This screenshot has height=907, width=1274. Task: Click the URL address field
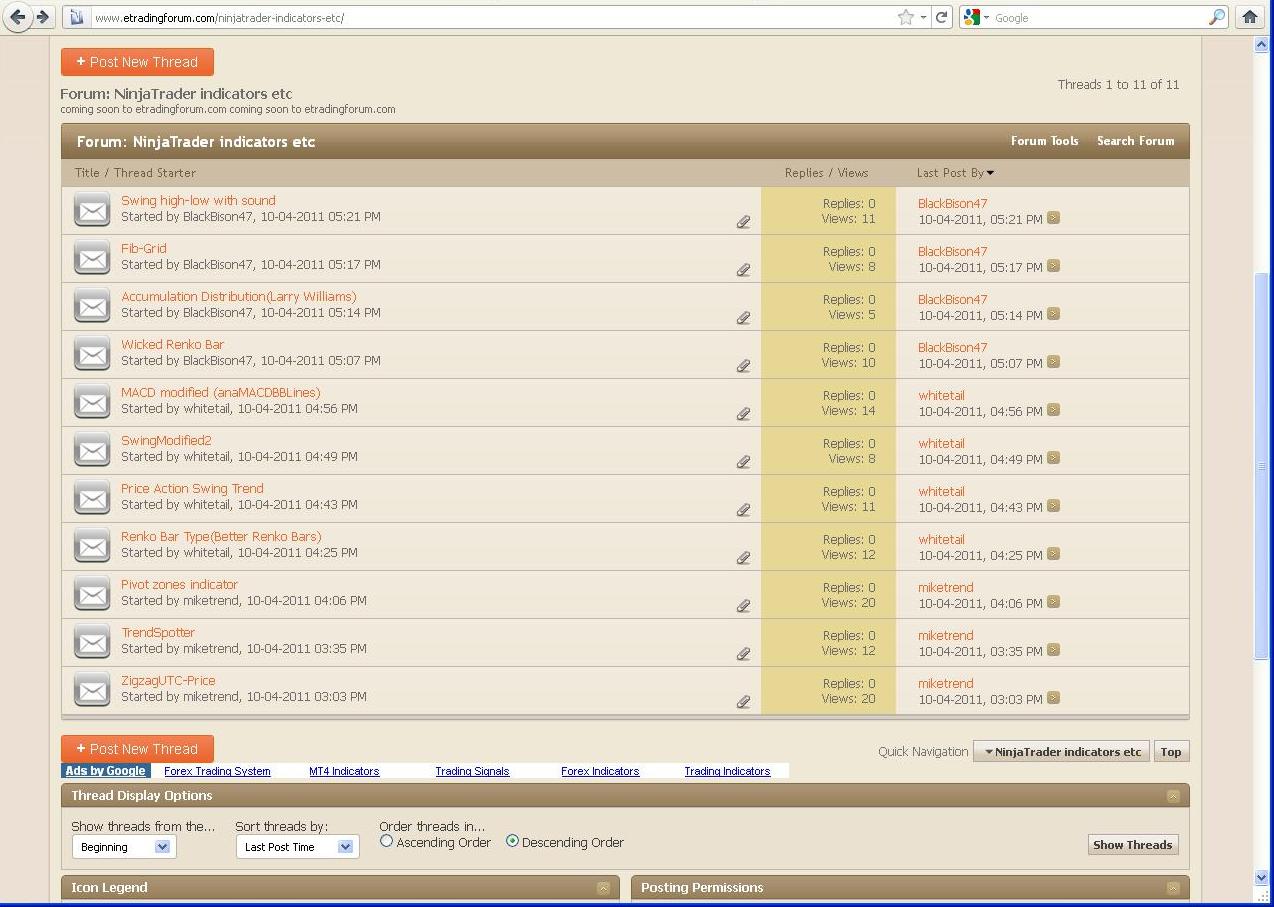point(490,18)
